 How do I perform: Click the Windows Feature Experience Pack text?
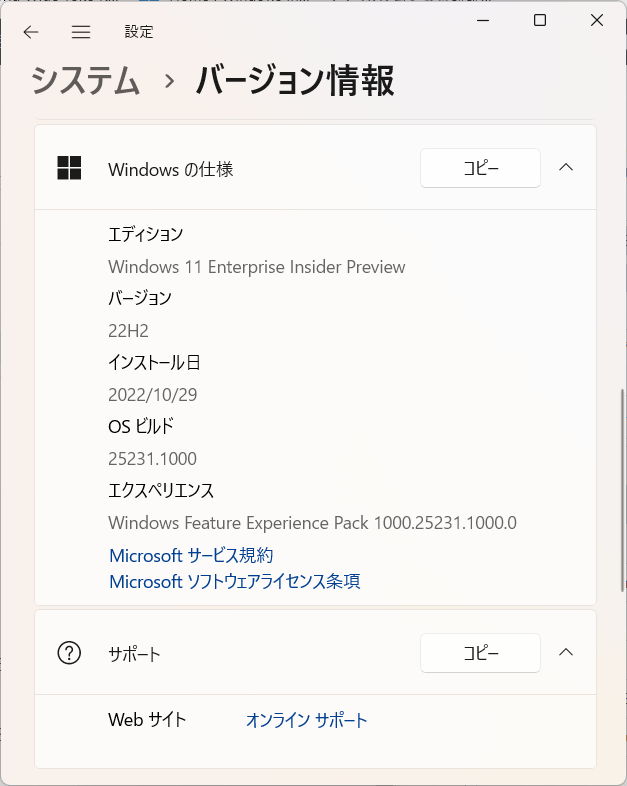pyautogui.click(x=312, y=523)
